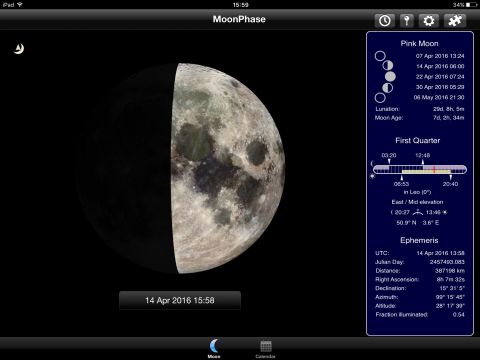Tap the Julian Day value
This screenshot has height=360, width=480.
pyautogui.click(x=447, y=262)
